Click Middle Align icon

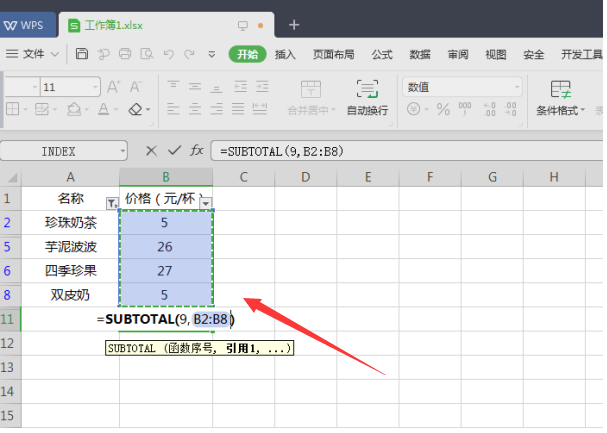tap(195, 86)
